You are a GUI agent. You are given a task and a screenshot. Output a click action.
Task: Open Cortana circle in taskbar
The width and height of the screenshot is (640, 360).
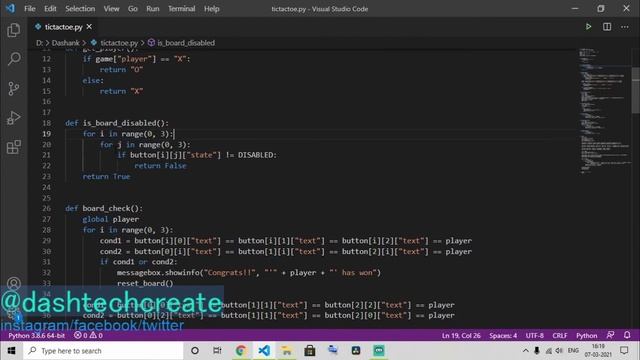[x=195, y=351]
